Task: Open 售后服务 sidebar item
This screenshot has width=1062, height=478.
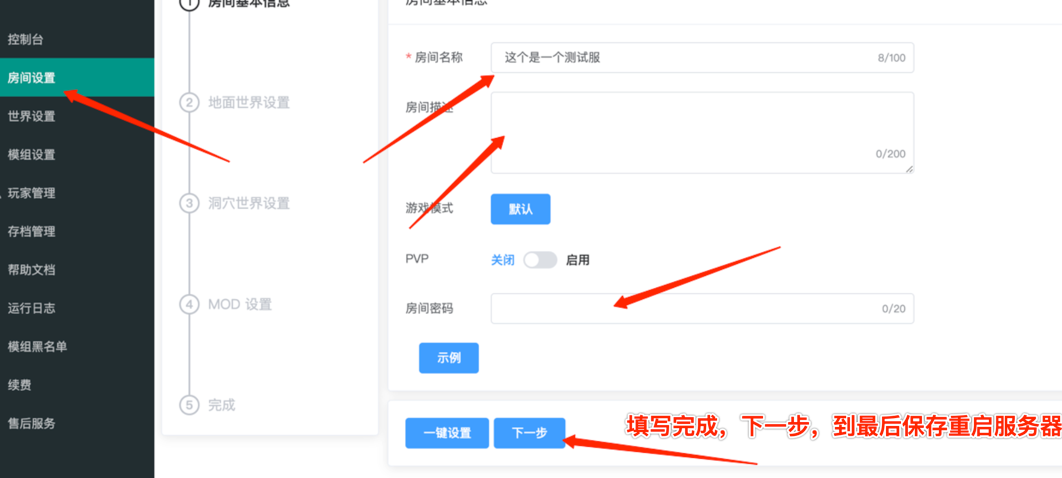Action: click(32, 423)
